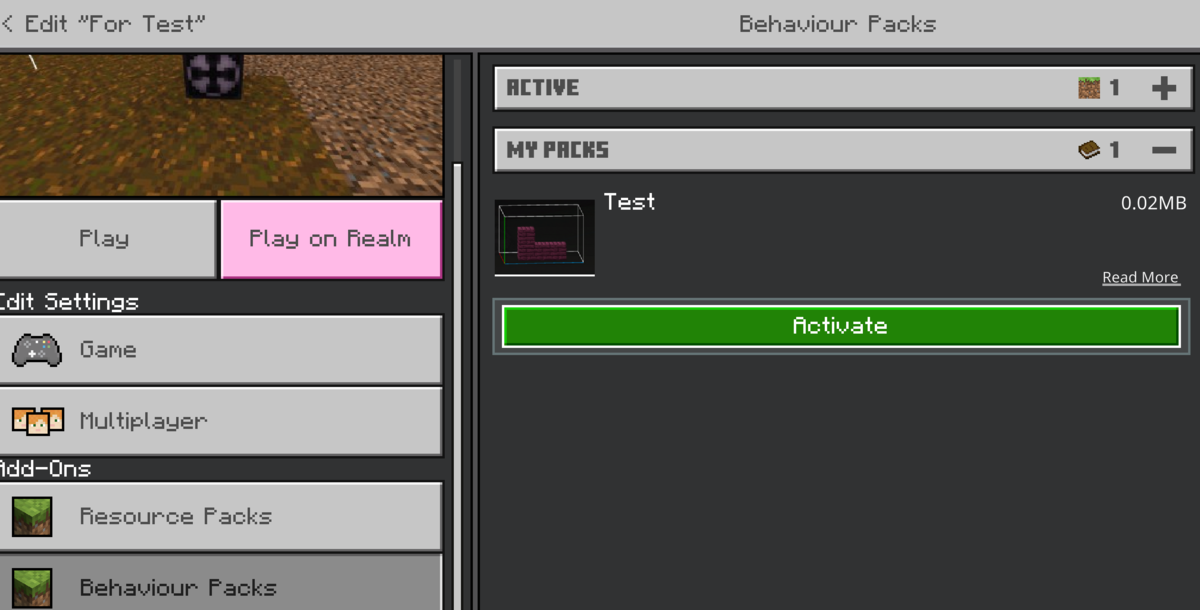Click the 0.02MB pack size text
The height and width of the screenshot is (610, 1200).
pyautogui.click(x=1153, y=203)
